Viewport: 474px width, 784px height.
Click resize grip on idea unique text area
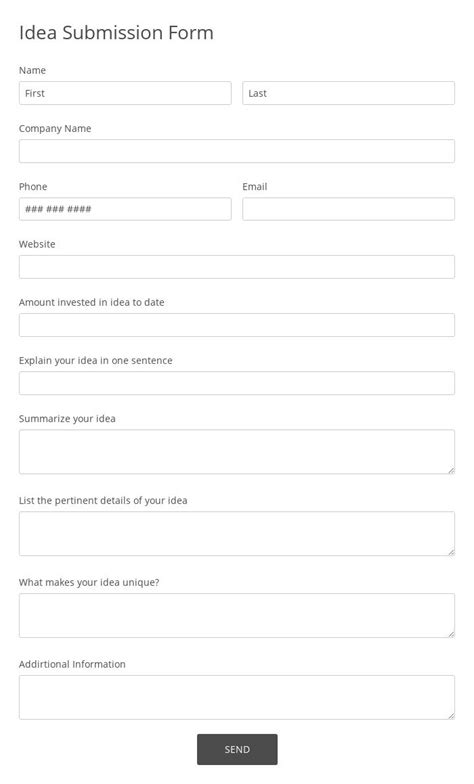click(451, 634)
